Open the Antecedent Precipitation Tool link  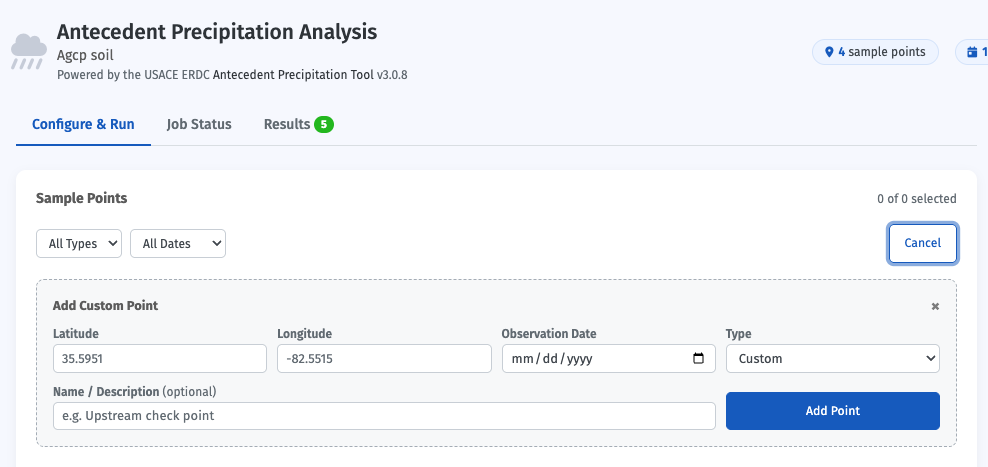[294, 75]
